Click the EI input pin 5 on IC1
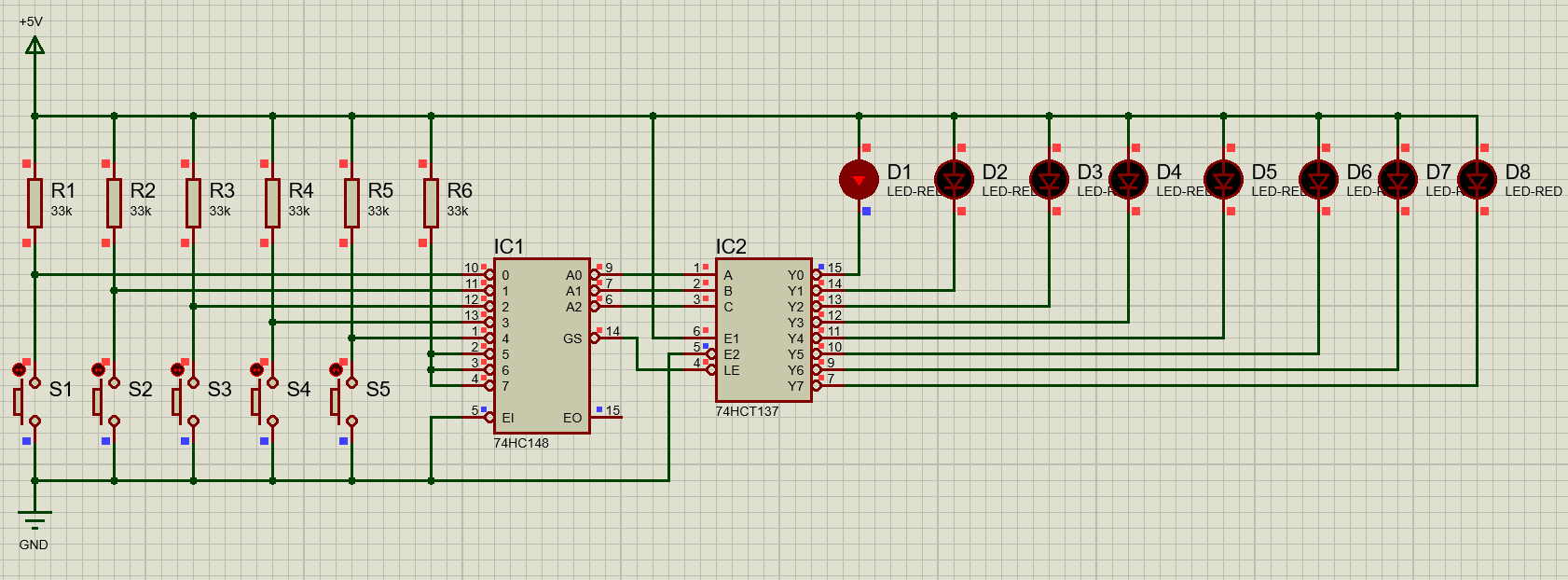Viewport: 1568px width, 580px height. click(477, 417)
